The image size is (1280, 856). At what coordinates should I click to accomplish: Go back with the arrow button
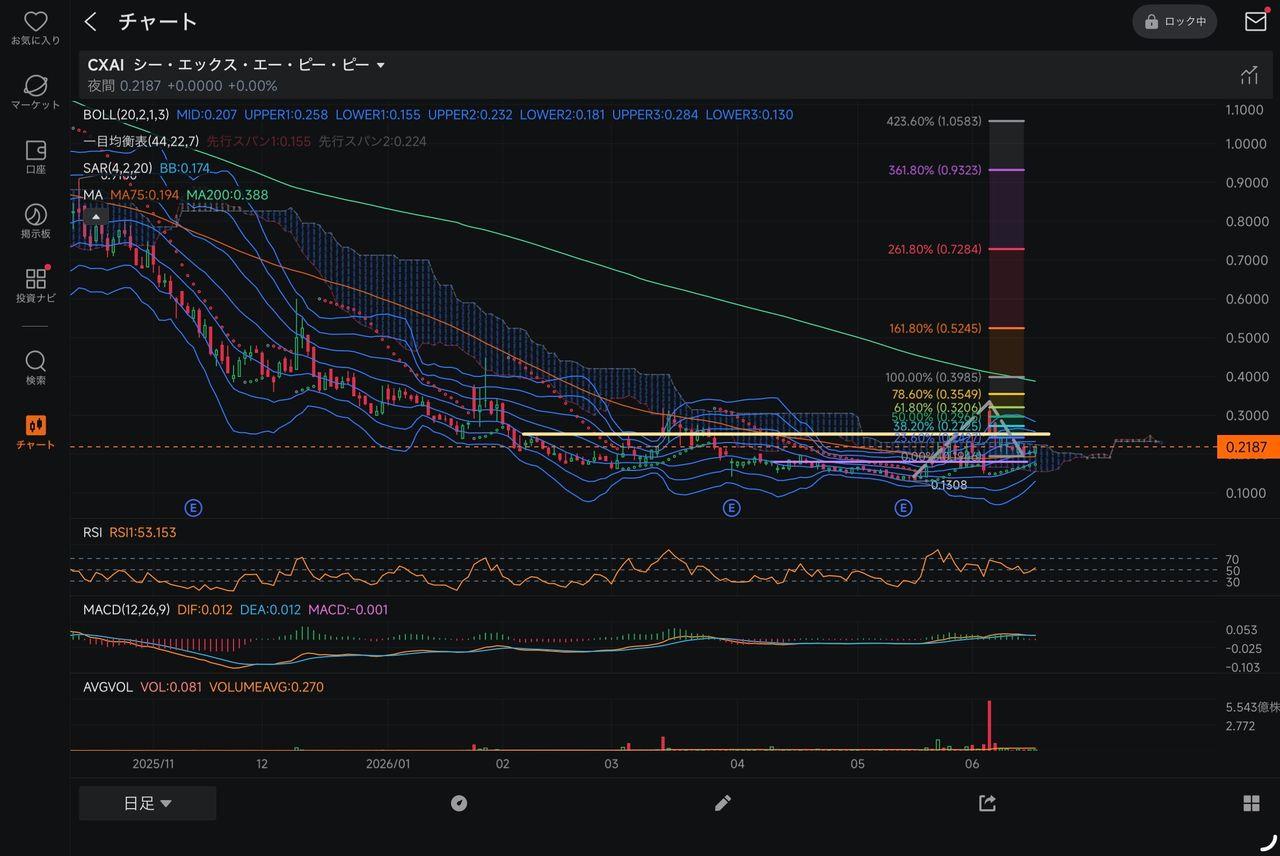coord(91,21)
